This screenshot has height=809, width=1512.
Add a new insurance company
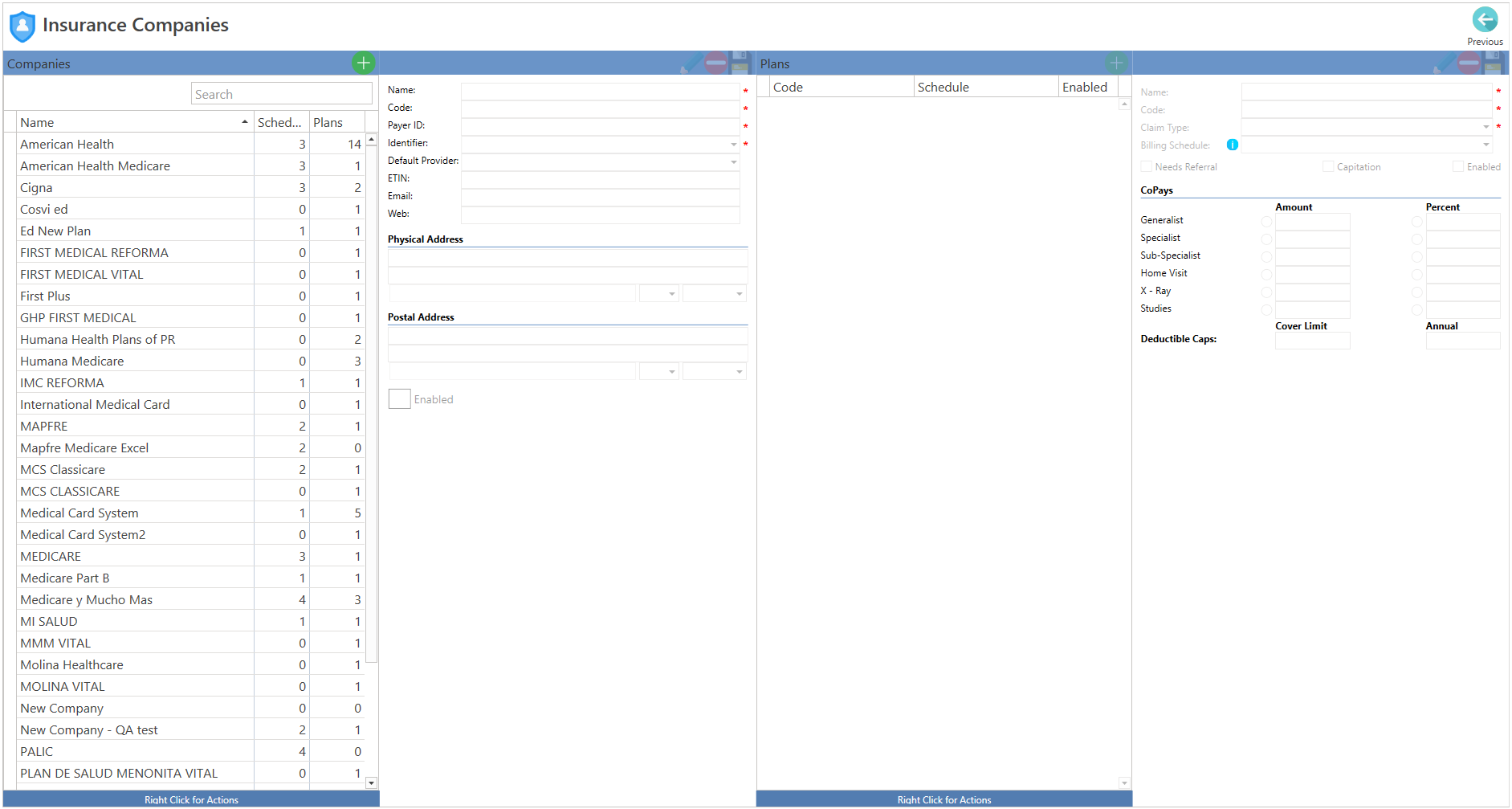click(x=364, y=63)
